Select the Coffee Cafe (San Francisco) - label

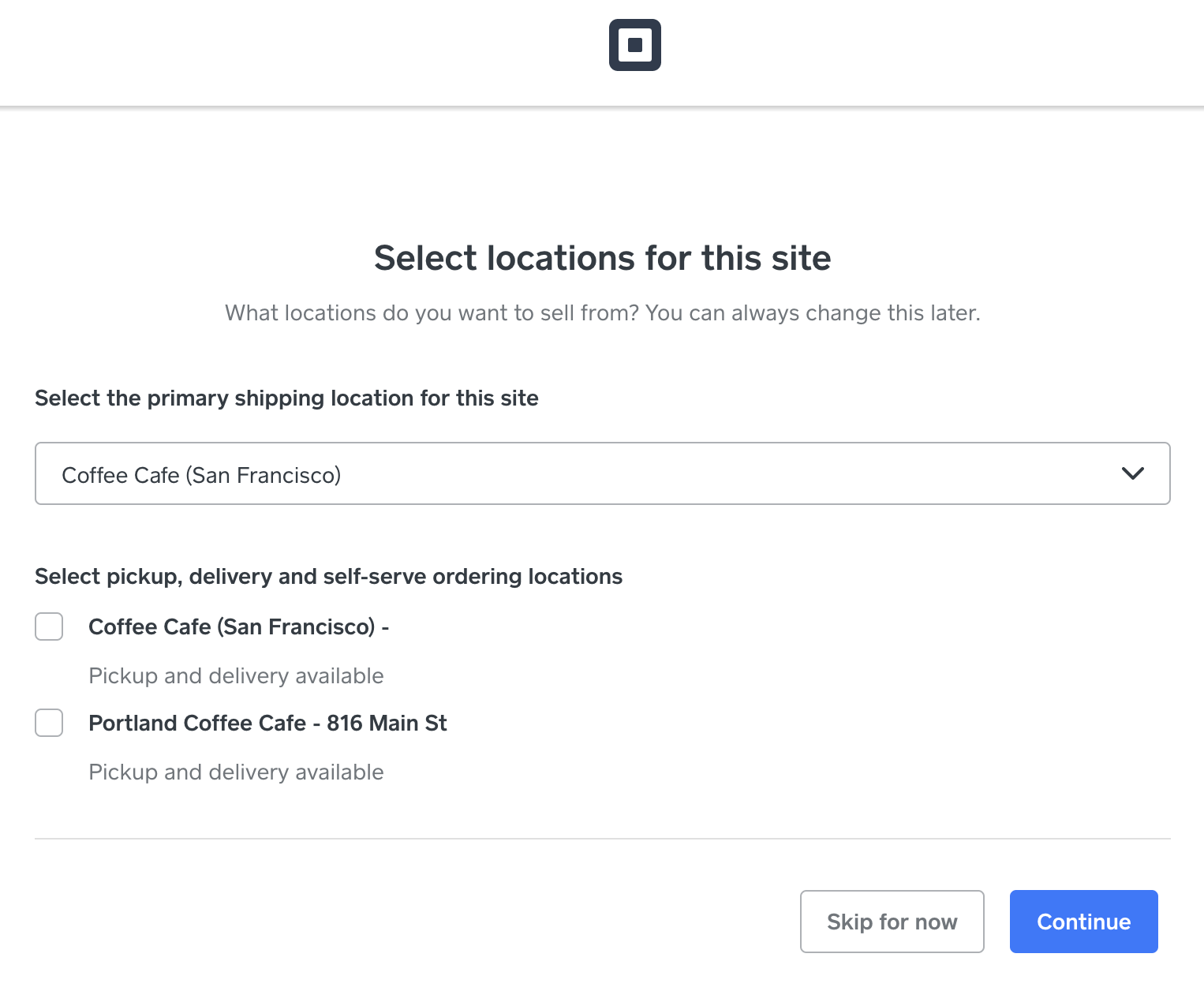click(x=239, y=626)
